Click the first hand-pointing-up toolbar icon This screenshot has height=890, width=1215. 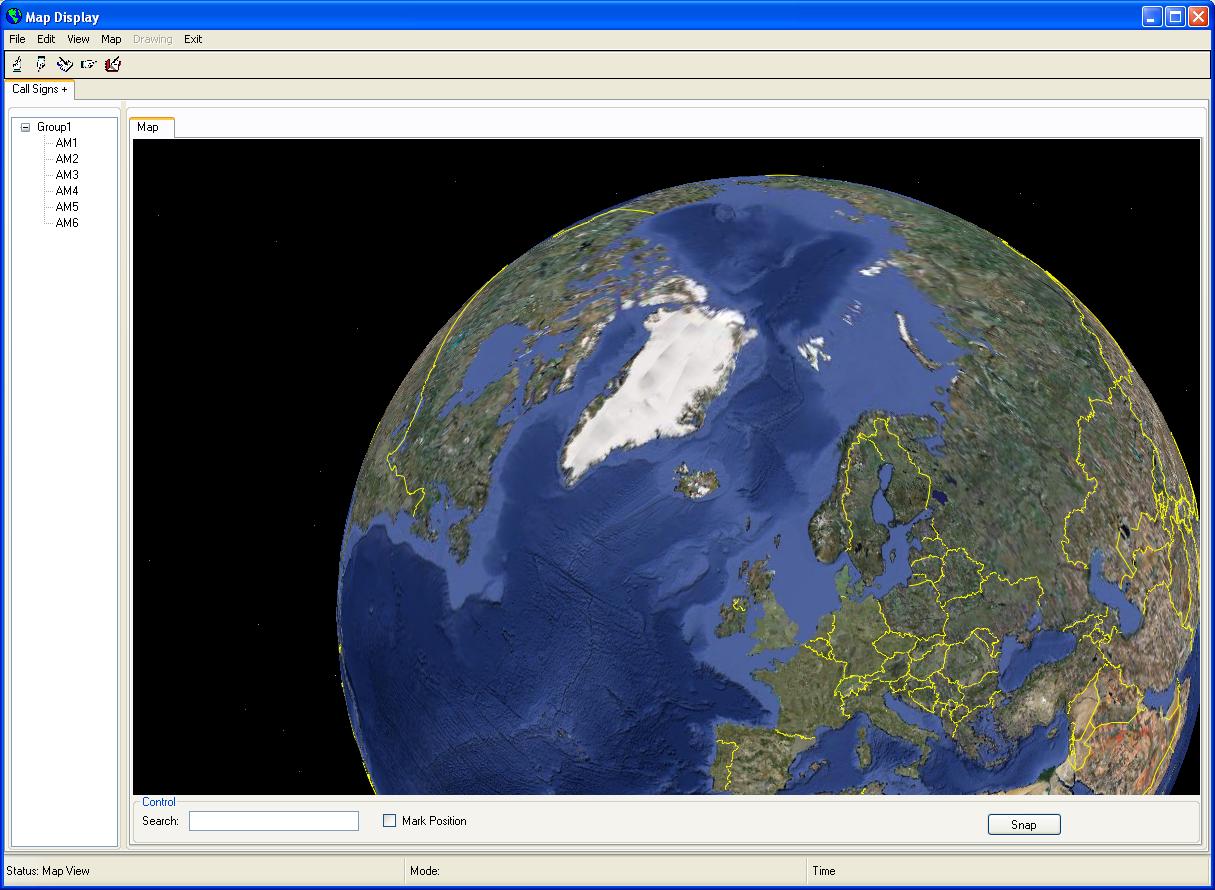[17, 64]
